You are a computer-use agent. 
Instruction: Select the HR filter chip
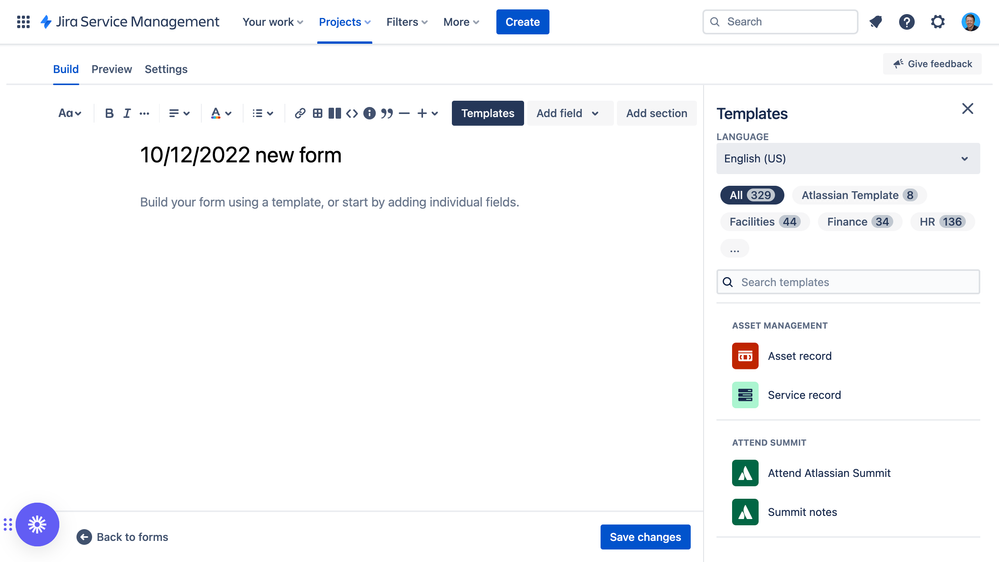pos(942,222)
